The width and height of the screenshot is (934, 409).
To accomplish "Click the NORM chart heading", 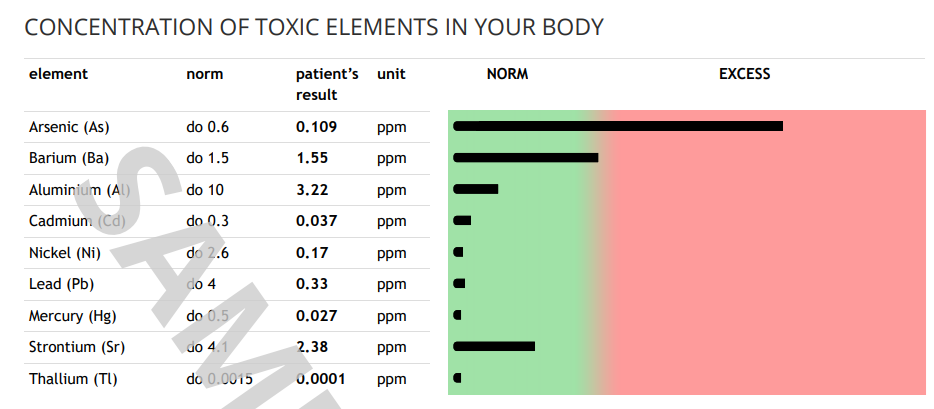I will [508, 74].
